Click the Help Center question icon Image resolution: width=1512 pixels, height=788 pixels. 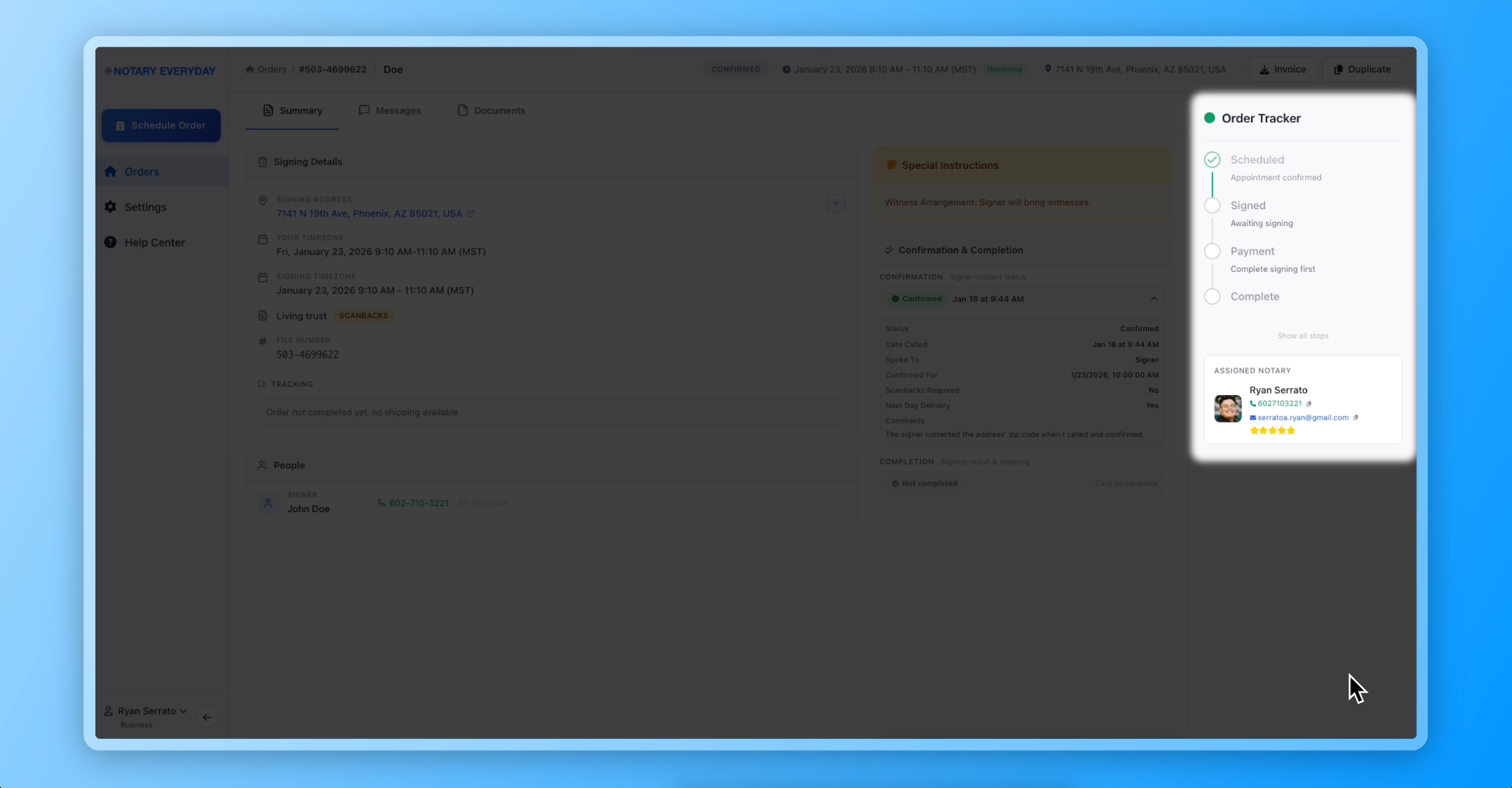tap(110, 242)
